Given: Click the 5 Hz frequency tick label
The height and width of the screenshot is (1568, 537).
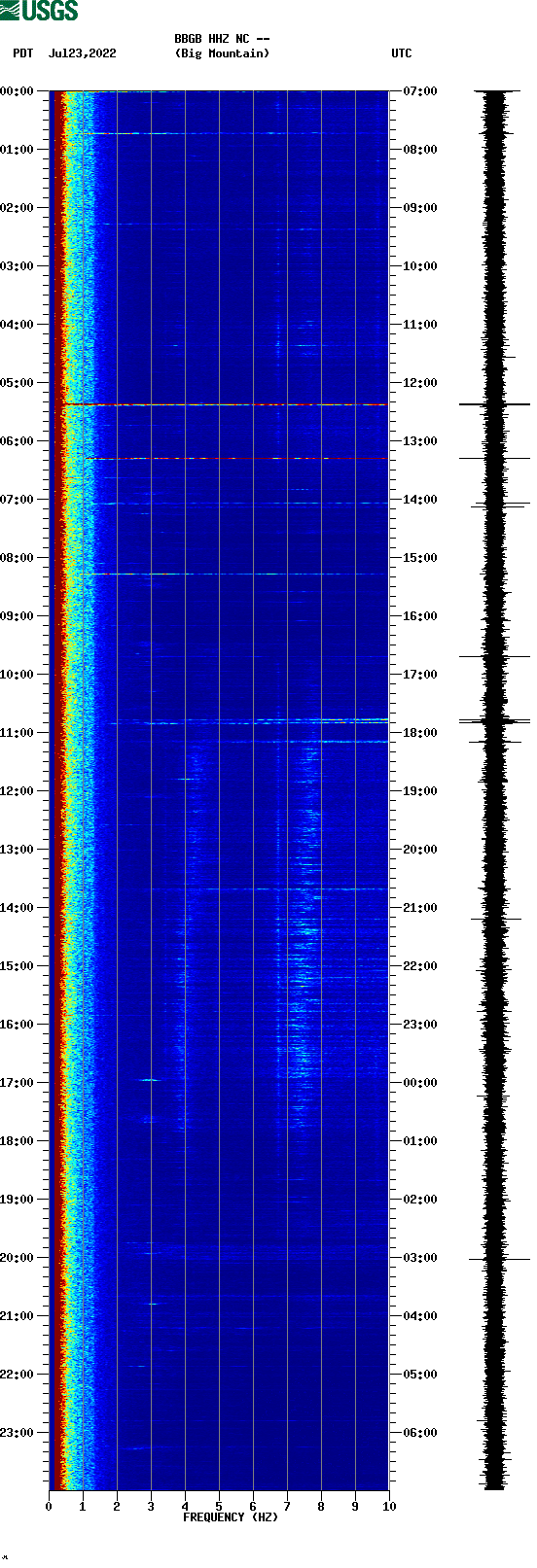Looking at the screenshot, I should (x=219, y=1507).
